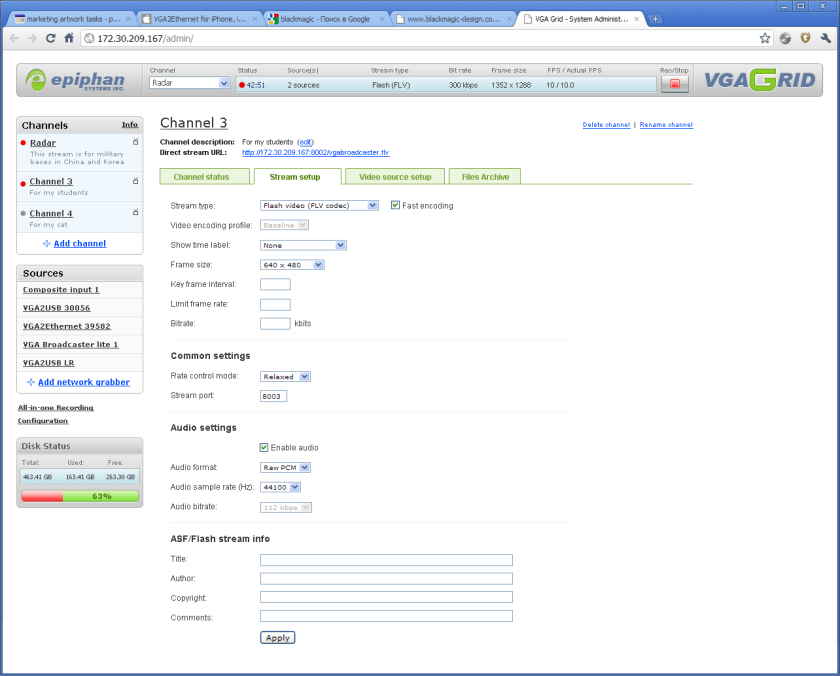Image resolution: width=840 pixels, height=676 pixels.
Task: Open the Files Archive tab
Action: pos(485,177)
